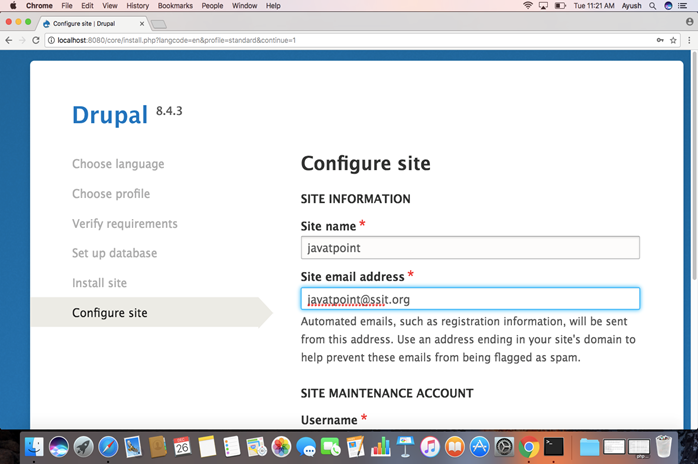Screen dimensions: 698x464
Task: Open System Preferences gear in dock
Action: tap(504, 447)
